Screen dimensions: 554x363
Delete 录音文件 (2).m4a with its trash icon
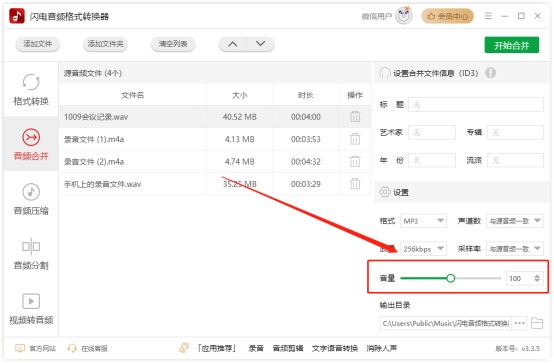355,162
